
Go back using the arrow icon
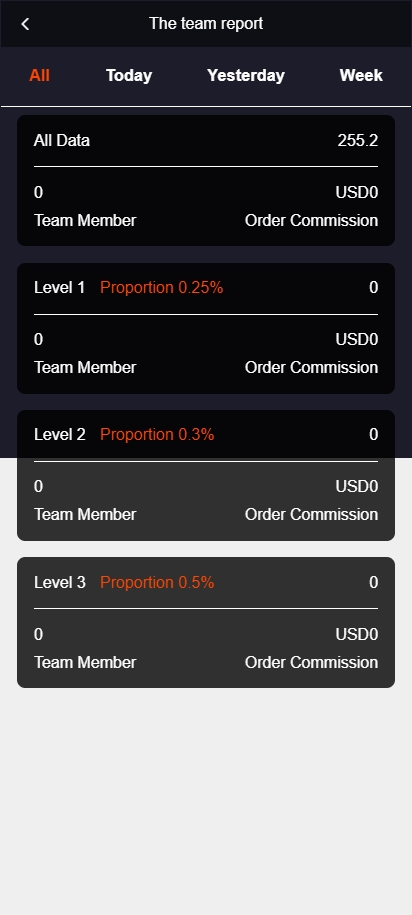(25, 24)
